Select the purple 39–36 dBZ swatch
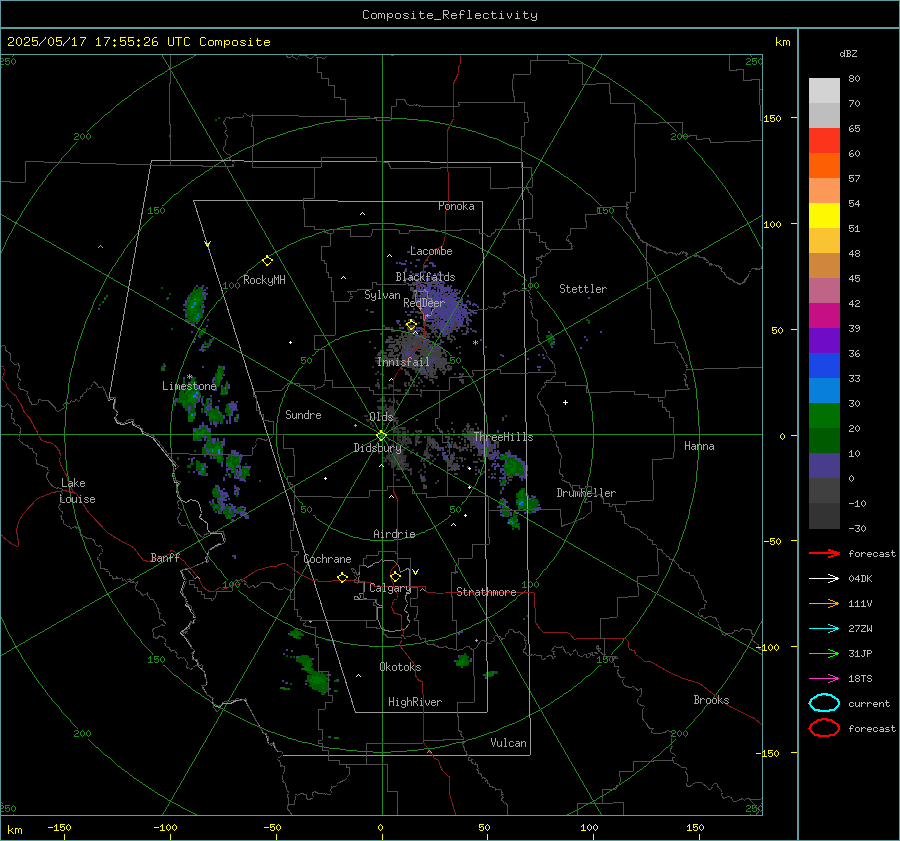Image resolution: width=900 pixels, height=841 pixels. tap(824, 340)
